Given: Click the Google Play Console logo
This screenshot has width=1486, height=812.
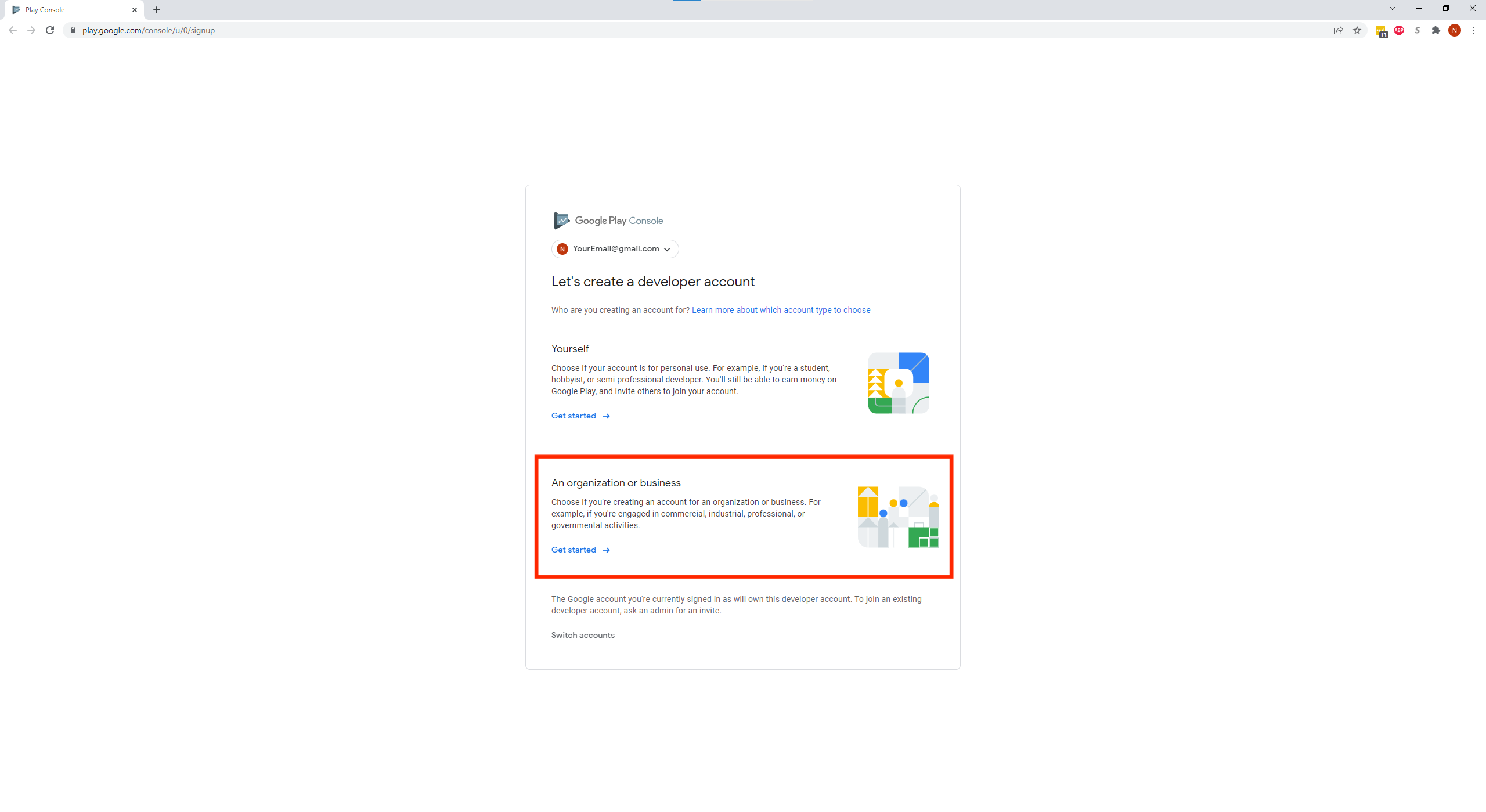Looking at the screenshot, I should (608, 221).
